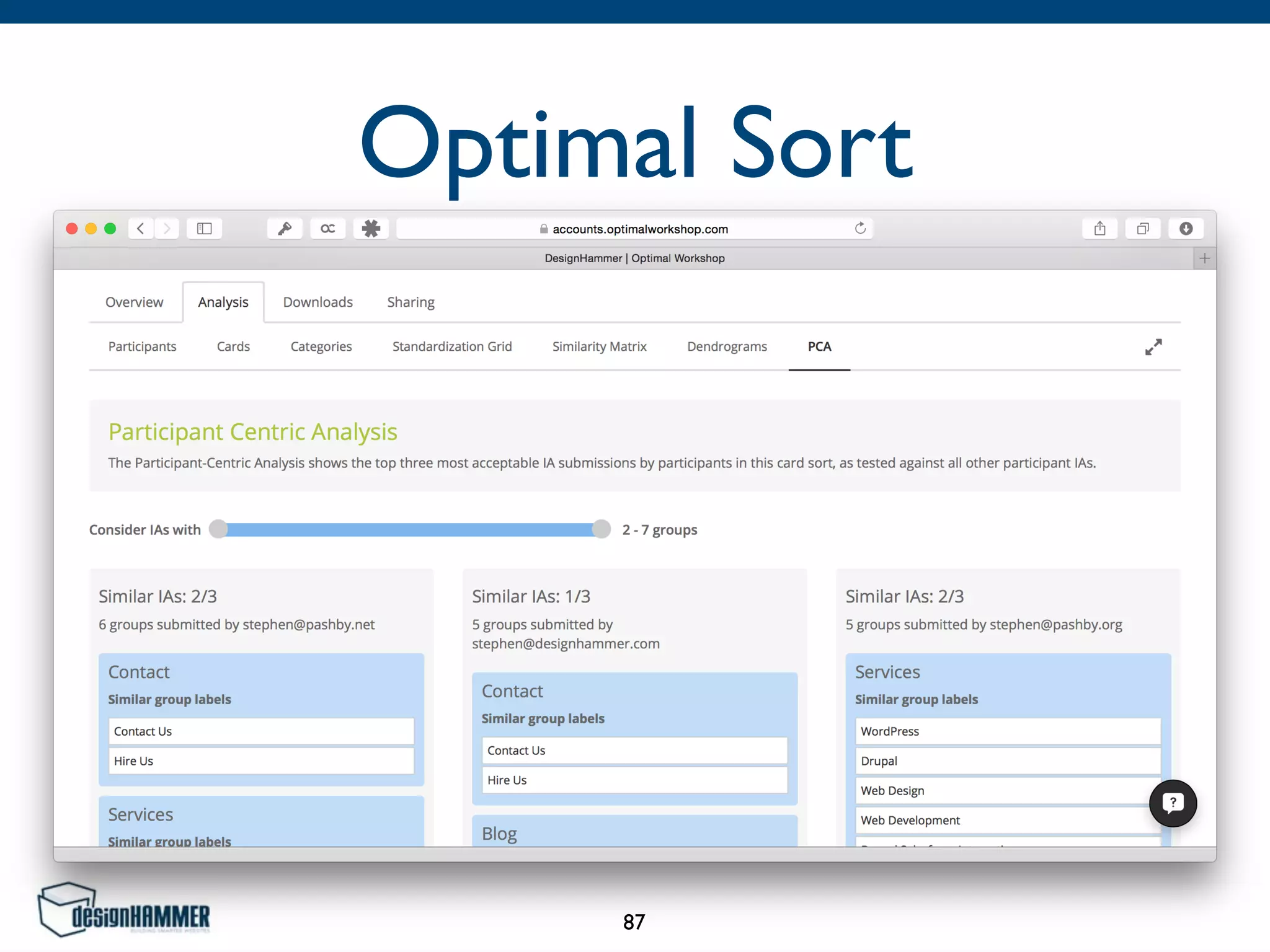Click the right handle of groups slider
The height and width of the screenshot is (952, 1270).
pyautogui.click(x=602, y=529)
